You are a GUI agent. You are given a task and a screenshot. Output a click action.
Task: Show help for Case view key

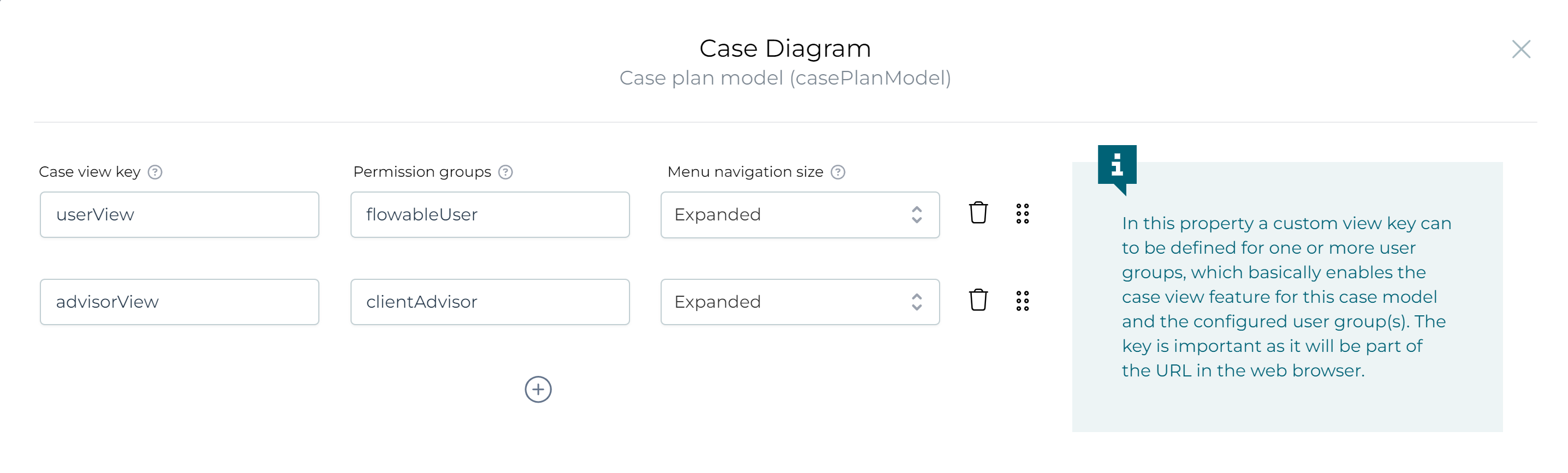(155, 172)
